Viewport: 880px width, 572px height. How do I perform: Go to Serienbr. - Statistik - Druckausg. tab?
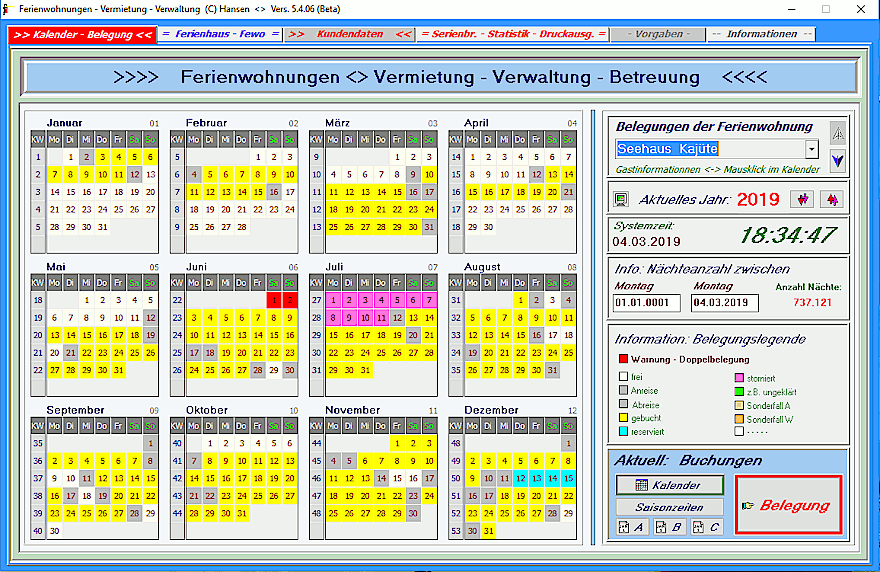coord(513,34)
